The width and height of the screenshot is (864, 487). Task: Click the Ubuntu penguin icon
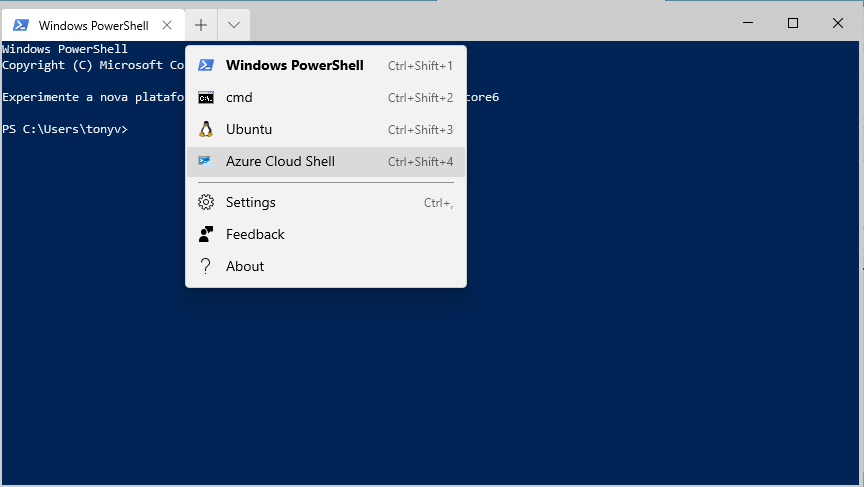coord(206,129)
